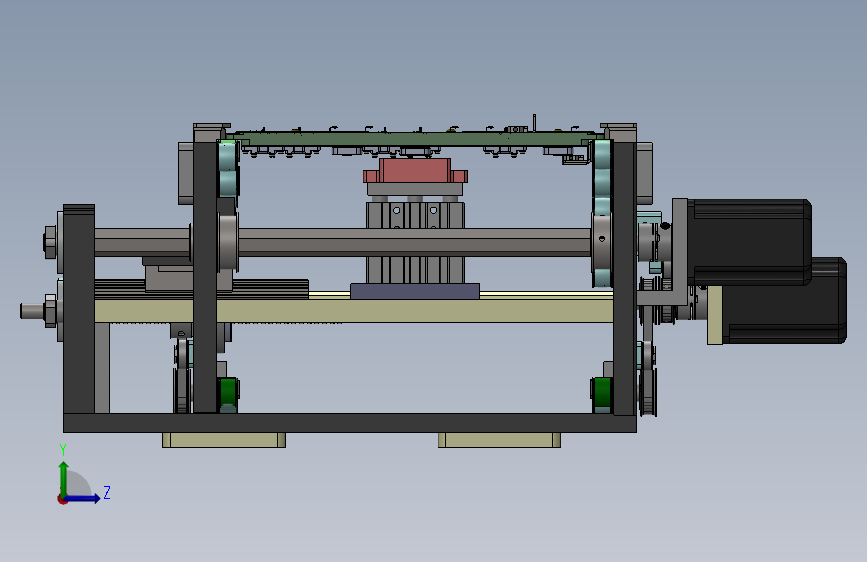Click the green Y axis of the triad
Screen dimensions: 867x562
[64, 479]
